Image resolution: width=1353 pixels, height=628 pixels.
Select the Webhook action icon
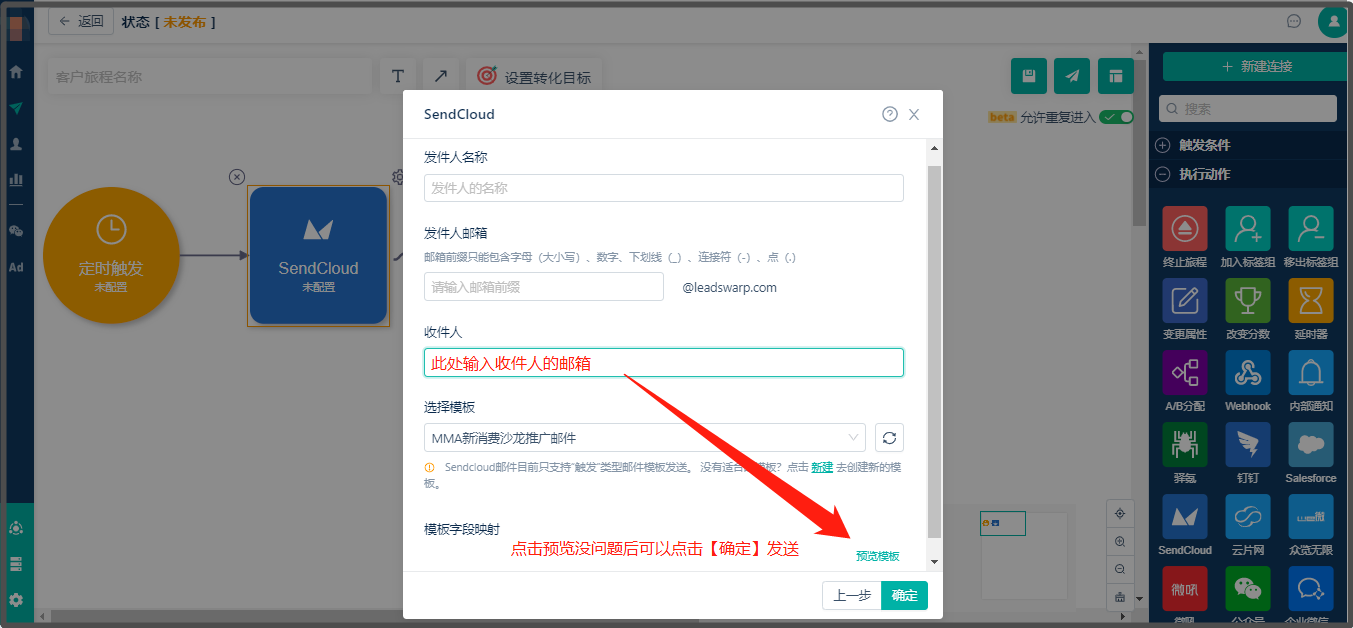[1248, 373]
